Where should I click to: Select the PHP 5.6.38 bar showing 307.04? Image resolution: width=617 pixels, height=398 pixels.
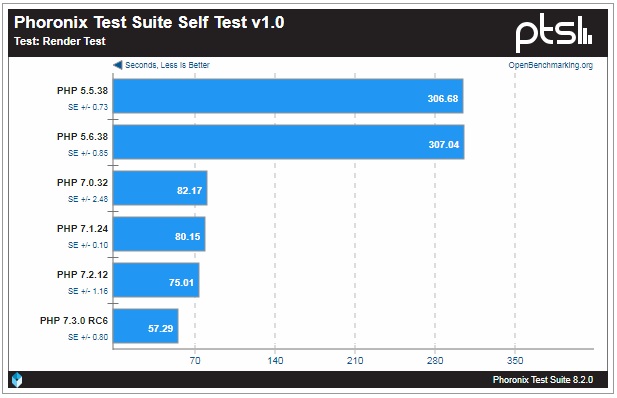click(x=288, y=142)
